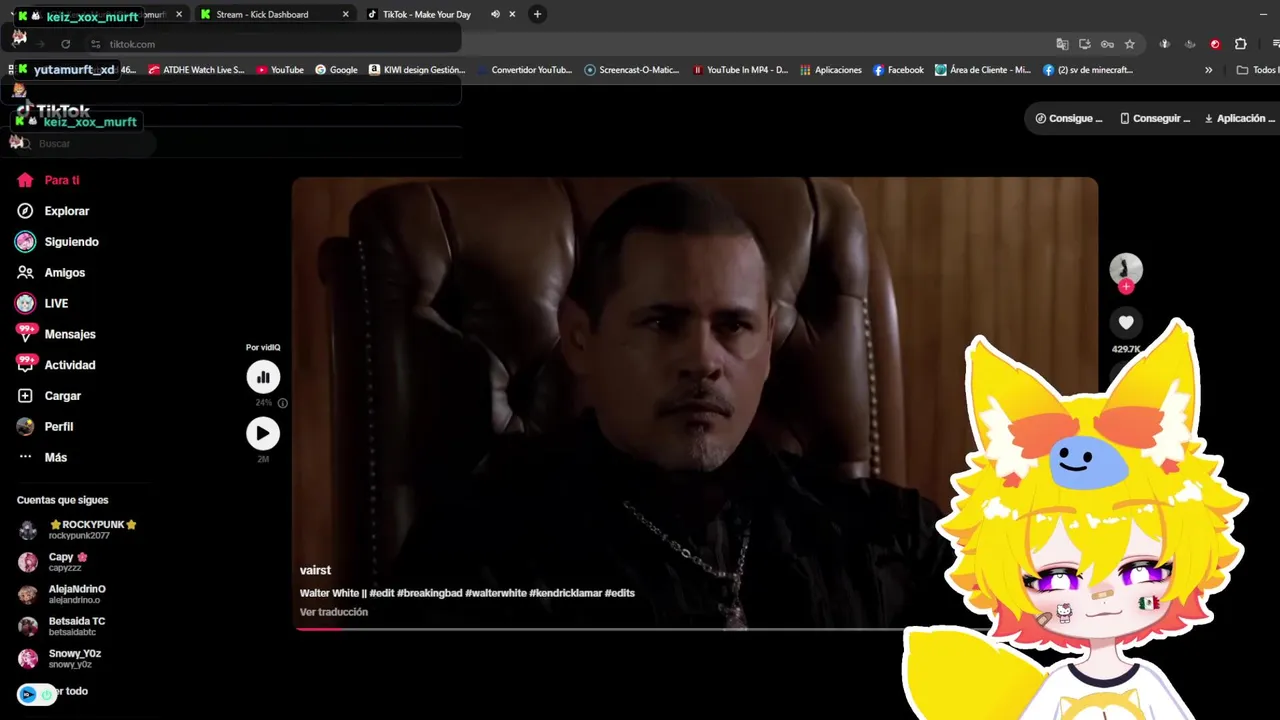The height and width of the screenshot is (720, 1280).
Task: Click Ver traducción under the caption
Action: coord(334,612)
